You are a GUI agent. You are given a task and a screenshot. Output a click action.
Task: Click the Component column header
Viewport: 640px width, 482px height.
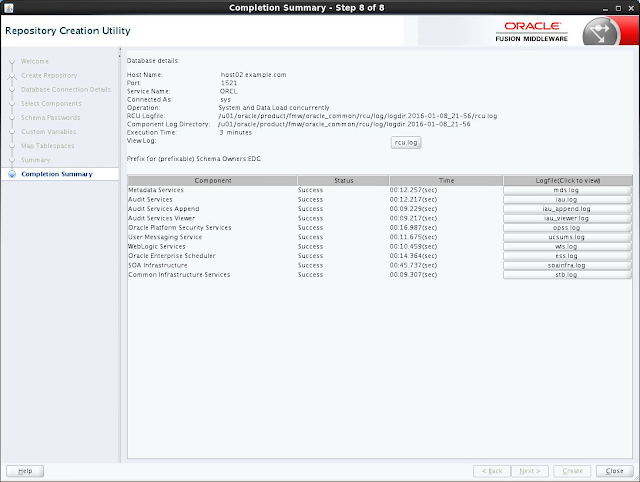click(213, 180)
